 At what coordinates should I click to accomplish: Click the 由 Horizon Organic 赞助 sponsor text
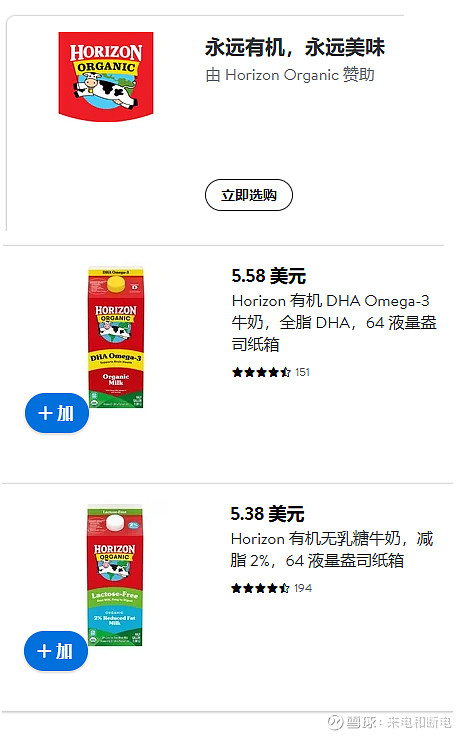[290, 75]
